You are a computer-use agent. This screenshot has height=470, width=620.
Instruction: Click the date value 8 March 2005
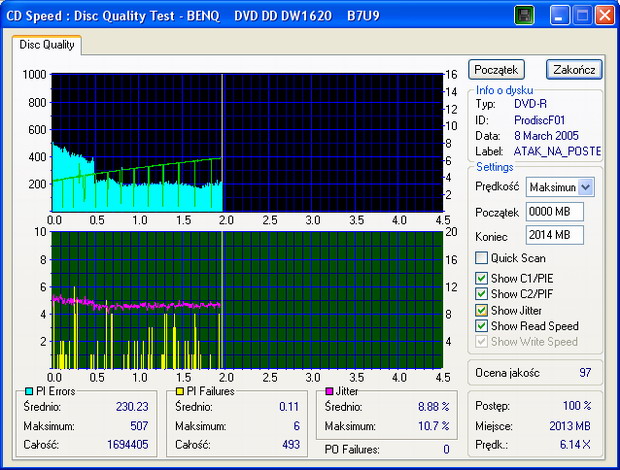pos(546,136)
